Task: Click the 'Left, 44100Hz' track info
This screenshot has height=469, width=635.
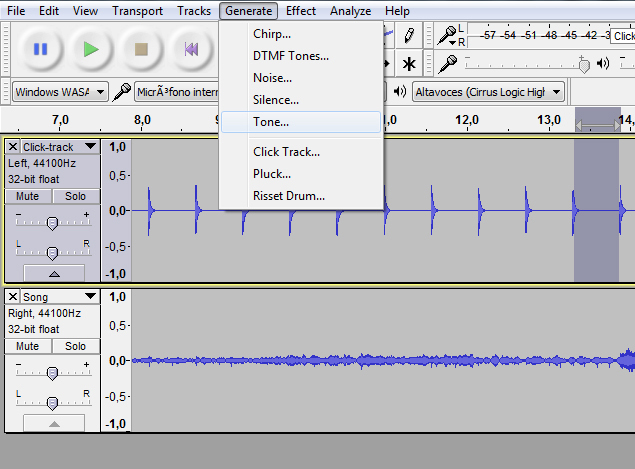Action: point(42,163)
